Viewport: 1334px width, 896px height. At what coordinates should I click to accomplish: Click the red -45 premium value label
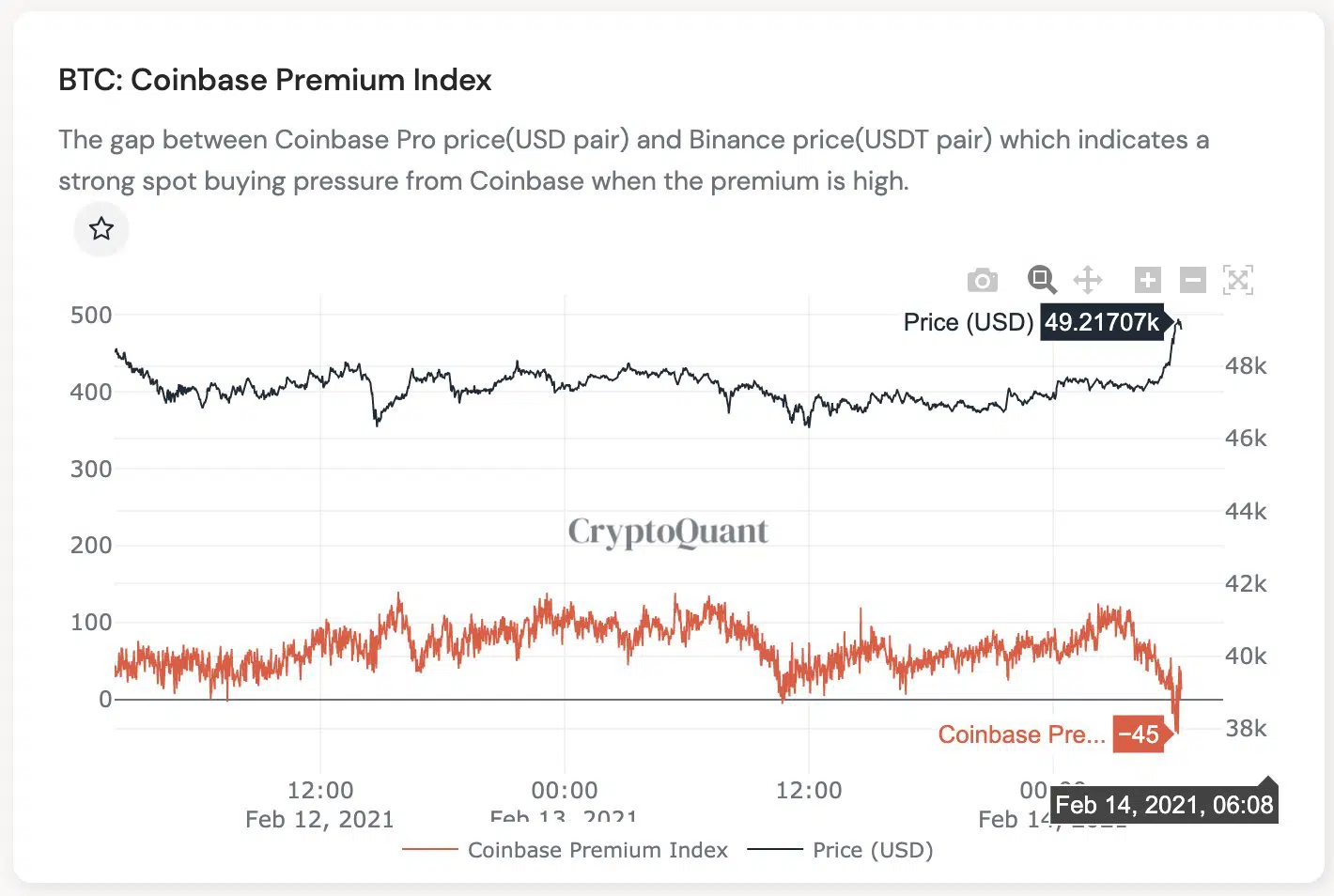click(1139, 734)
